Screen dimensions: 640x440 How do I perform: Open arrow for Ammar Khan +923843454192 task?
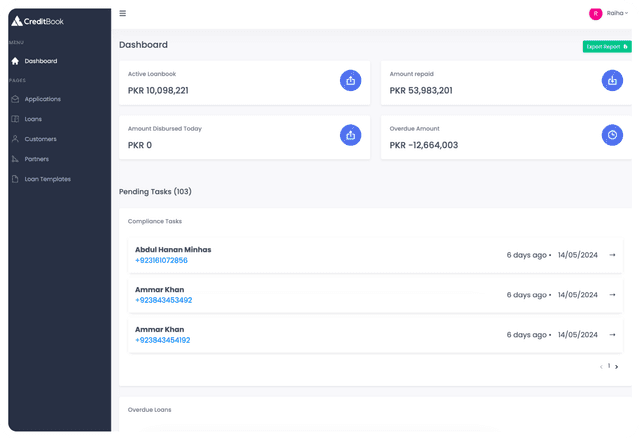[612, 335]
